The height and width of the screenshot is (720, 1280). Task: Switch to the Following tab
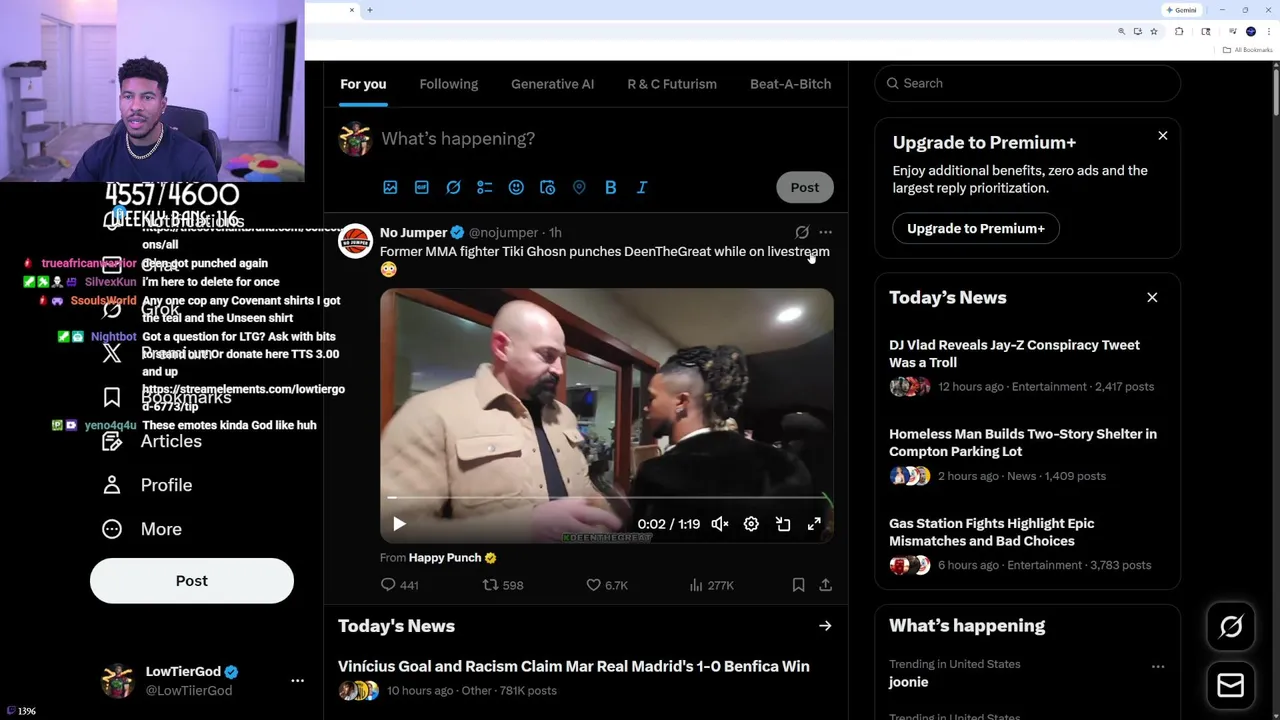449,84
